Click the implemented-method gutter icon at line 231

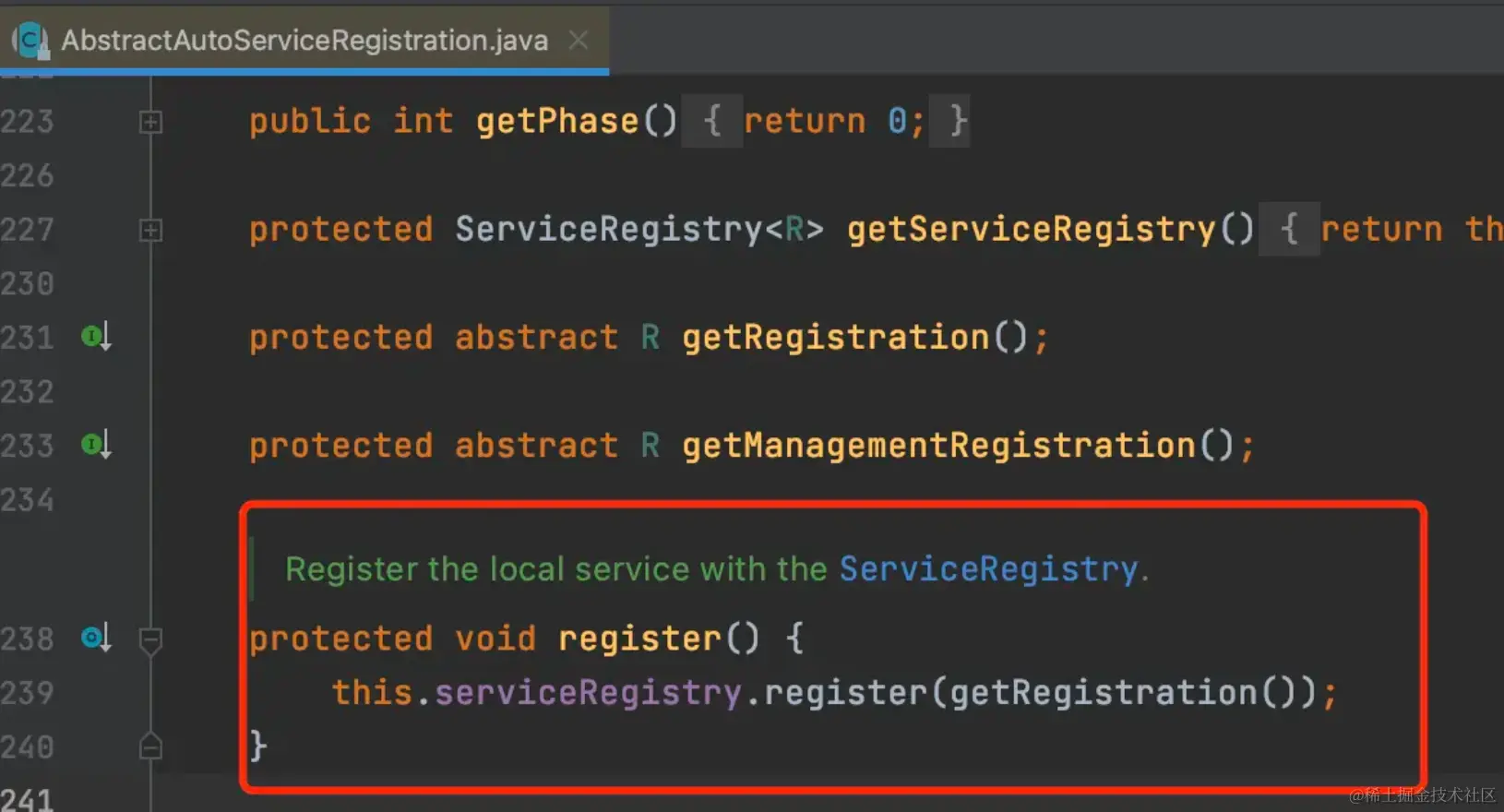click(x=97, y=337)
